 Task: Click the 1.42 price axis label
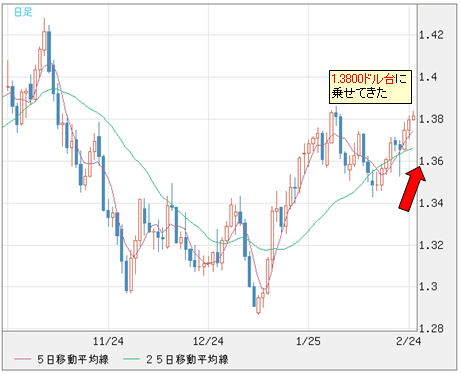(431, 35)
